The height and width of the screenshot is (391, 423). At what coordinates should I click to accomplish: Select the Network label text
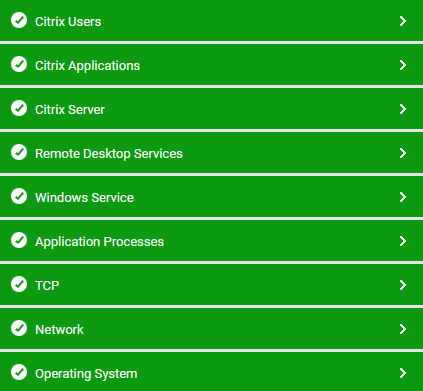[59, 330]
